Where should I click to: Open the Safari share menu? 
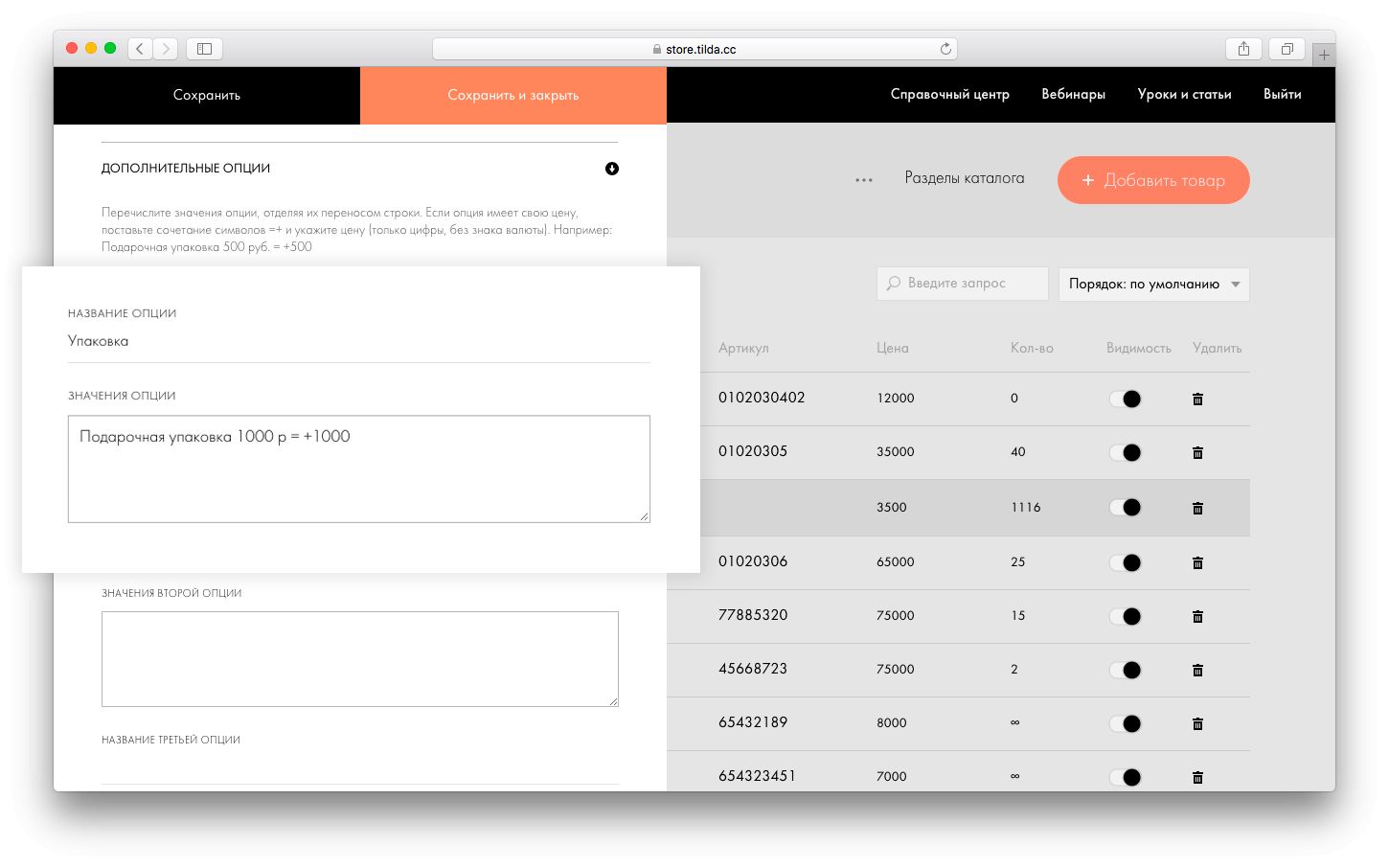1243,49
